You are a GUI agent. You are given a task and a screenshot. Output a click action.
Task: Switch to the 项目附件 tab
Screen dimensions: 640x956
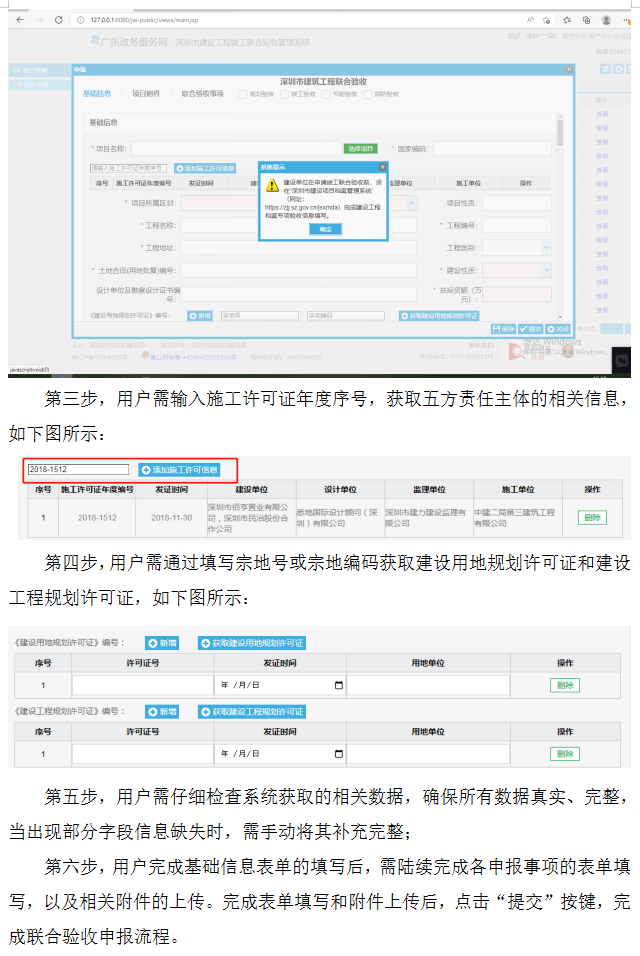(146, 94)
